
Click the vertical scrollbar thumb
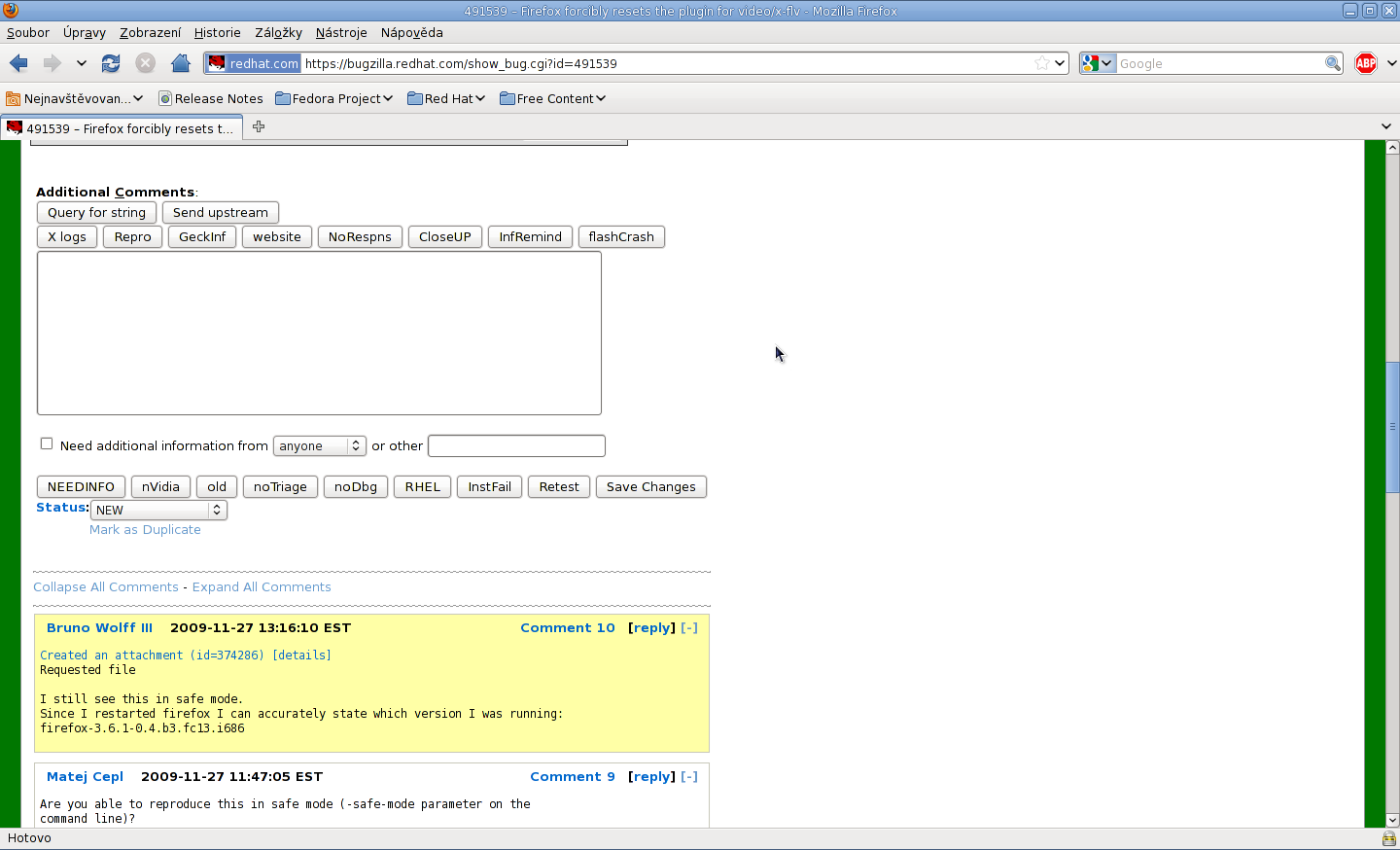click(x=1392, y=426)
